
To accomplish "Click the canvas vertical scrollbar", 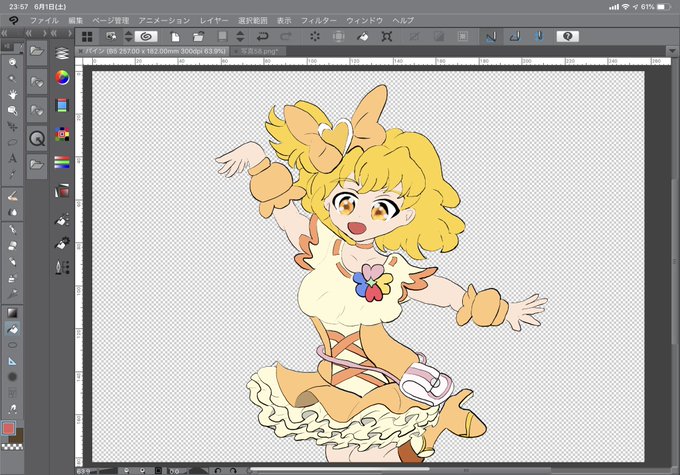I will pyautogui.click(x=674, y=260).
